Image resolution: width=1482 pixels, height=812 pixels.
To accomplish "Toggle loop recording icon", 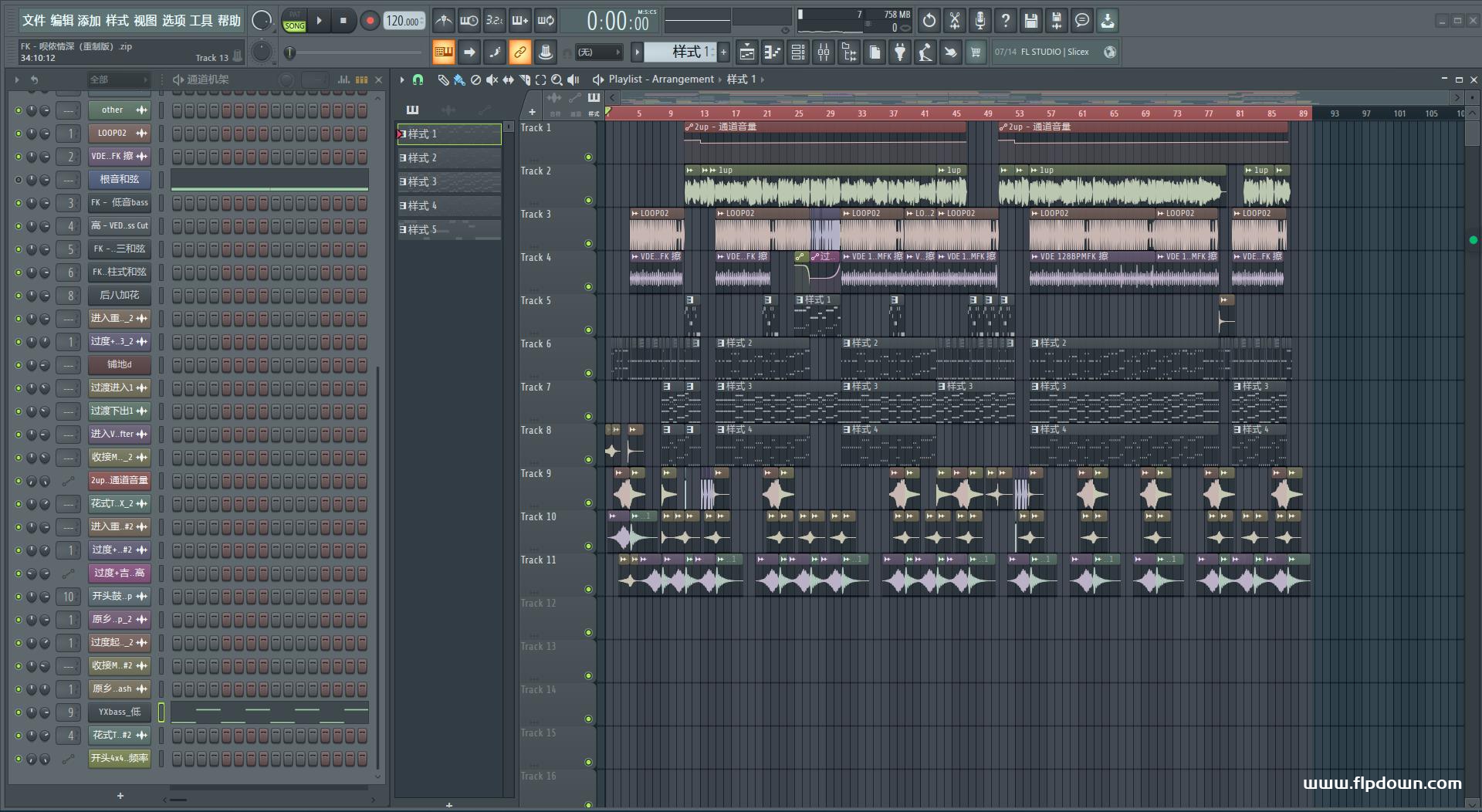I will click(x=546, y=21).
